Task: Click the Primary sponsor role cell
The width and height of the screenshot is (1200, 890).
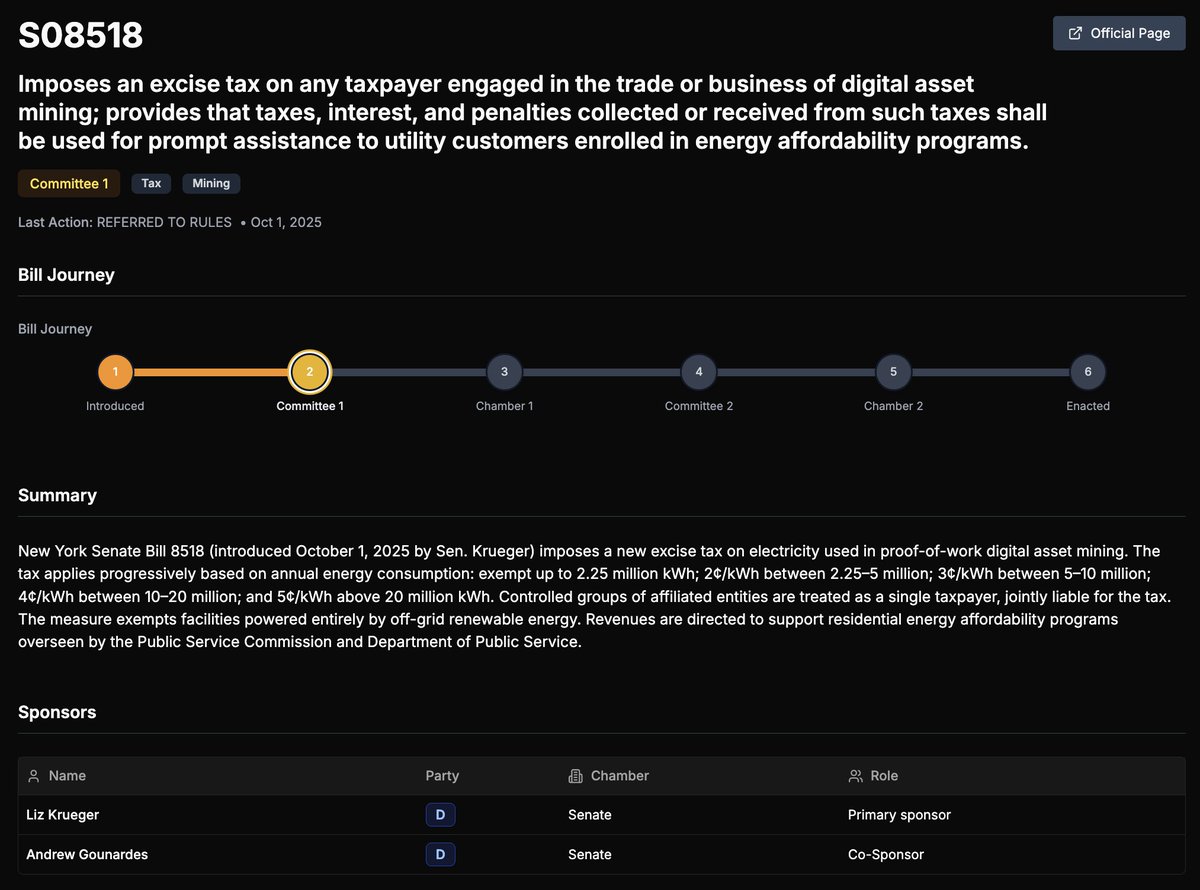Action: pyautogui.click(x=899, y=815)
